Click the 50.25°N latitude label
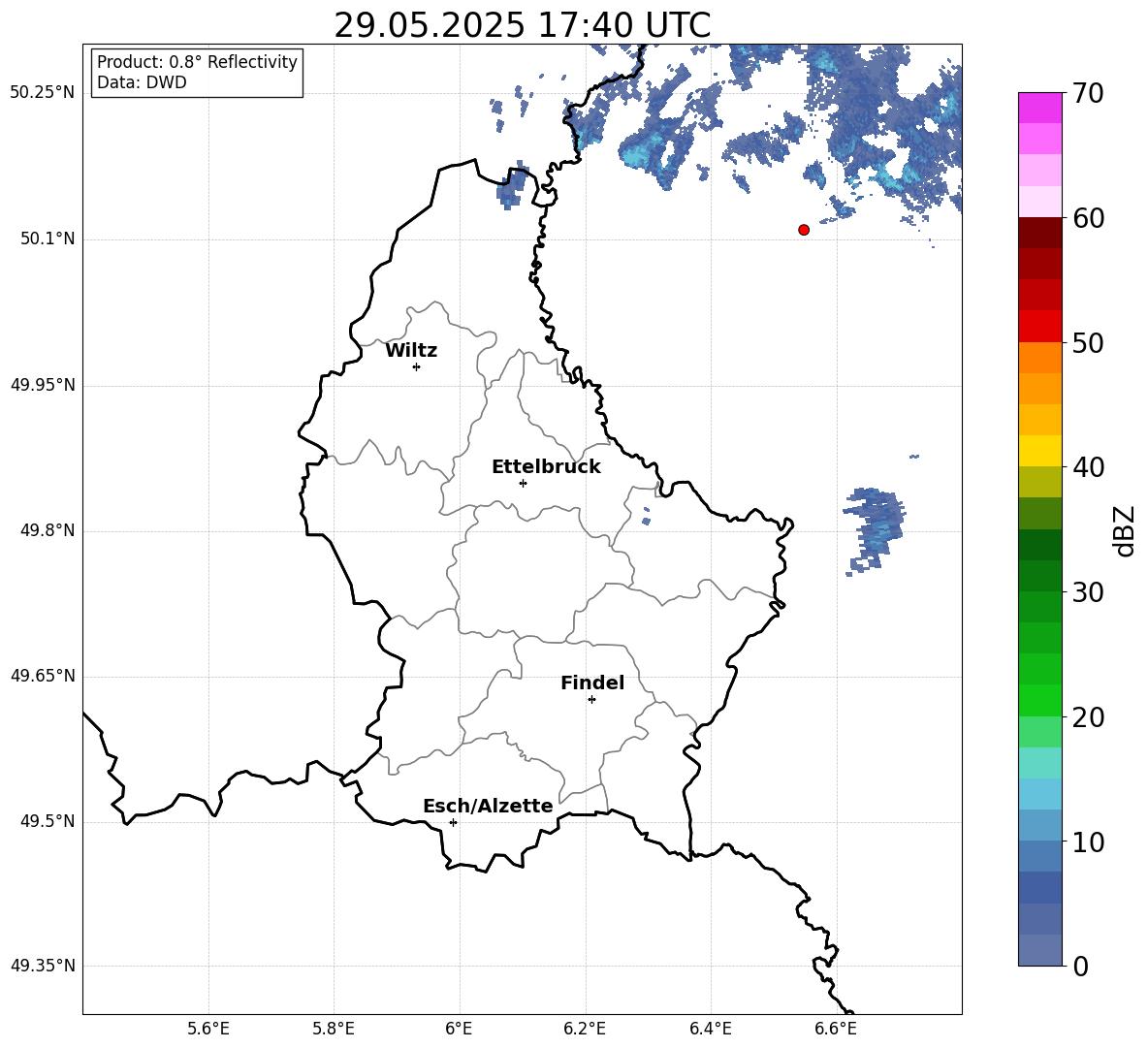1148x1048 pixels. coord(43,93)
